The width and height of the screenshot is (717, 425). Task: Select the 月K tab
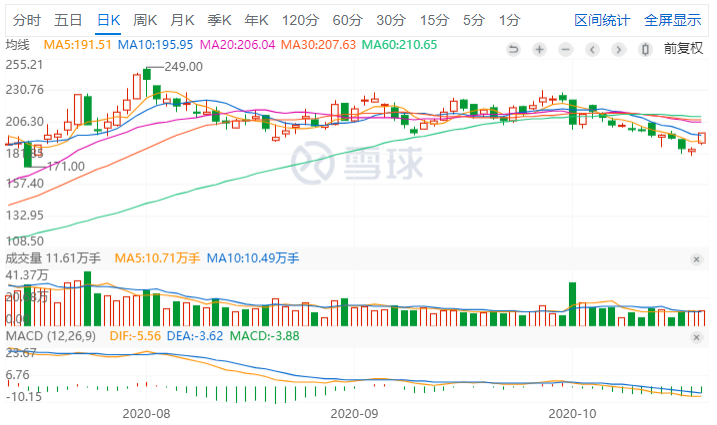click(x=182, y=20)
